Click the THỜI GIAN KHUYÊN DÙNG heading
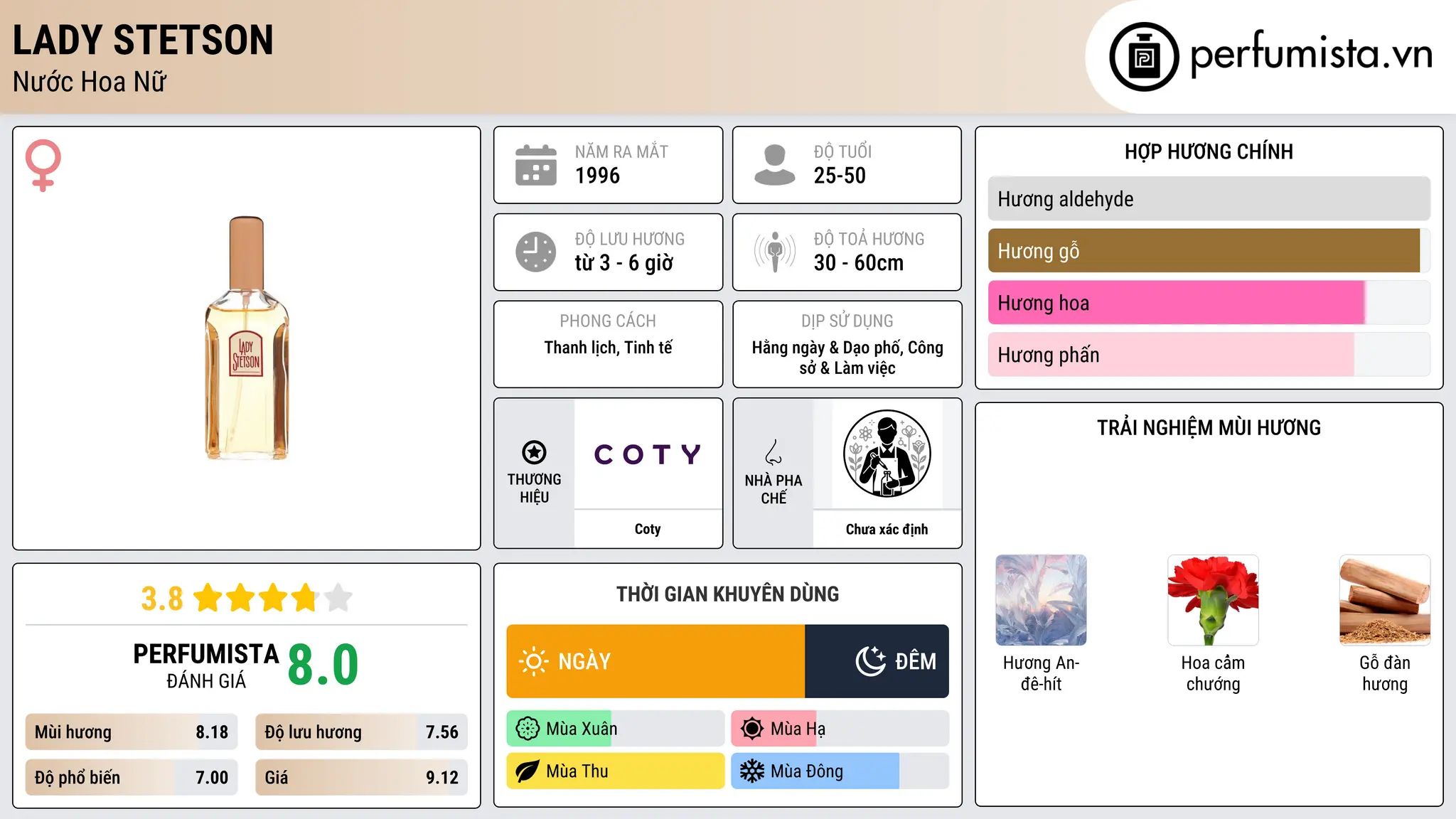 click(727, 594)
